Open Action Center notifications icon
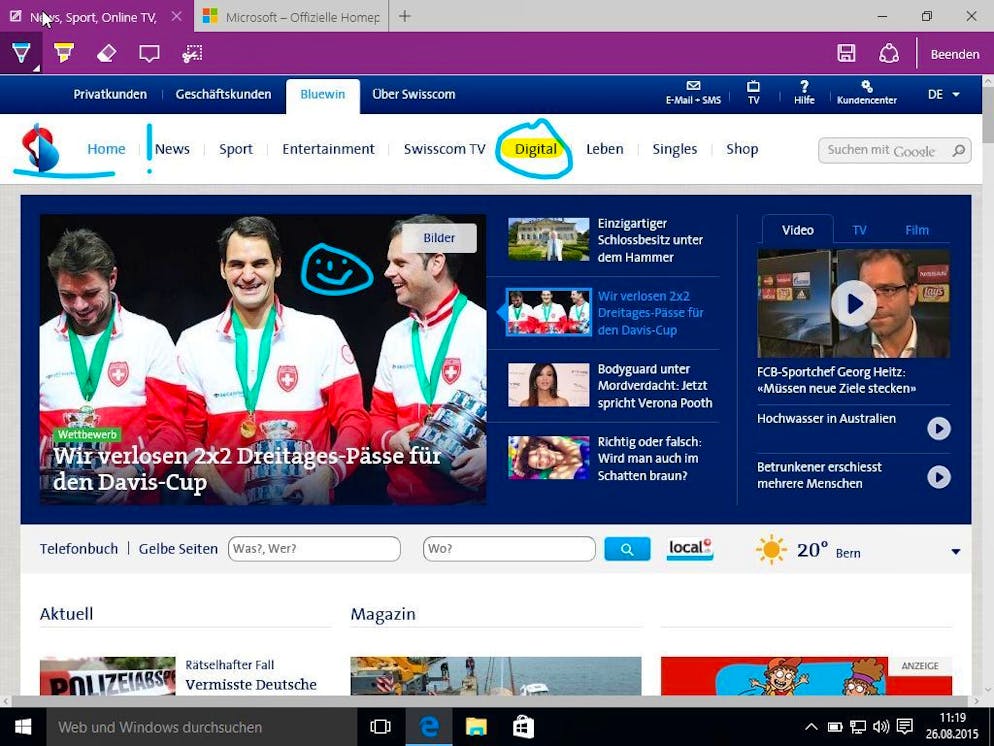This screenshot has height=746, width=994. (905, 726)
